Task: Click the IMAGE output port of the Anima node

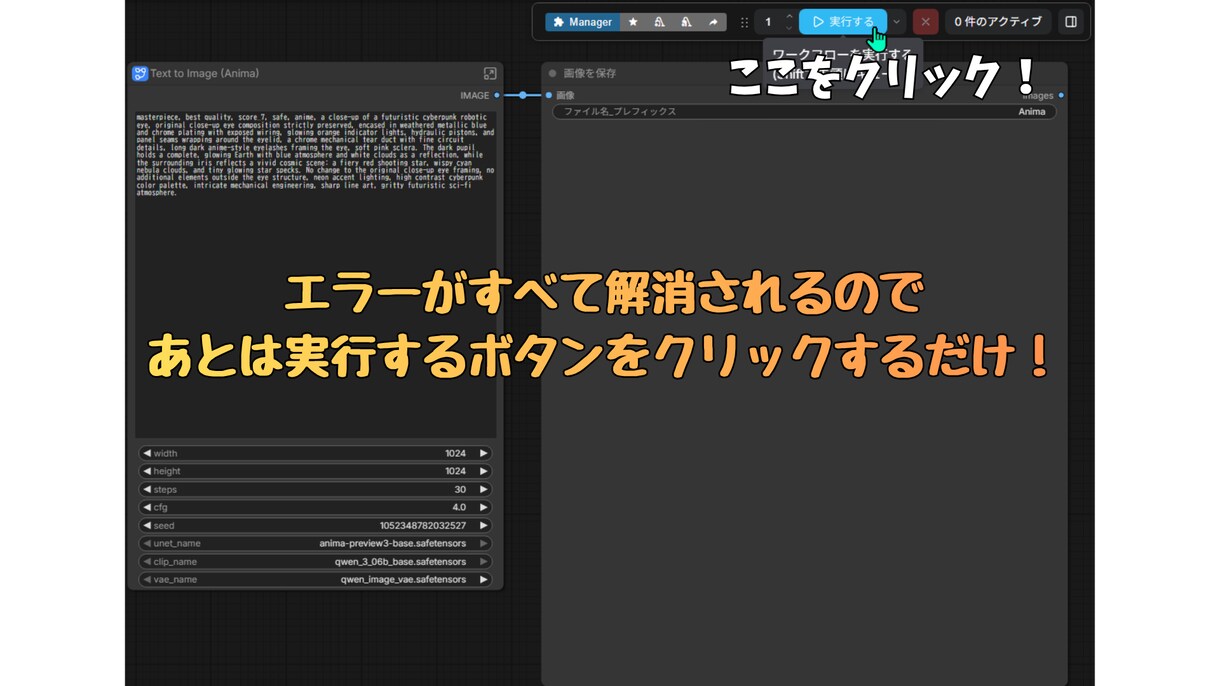Action: pos(497,96)
